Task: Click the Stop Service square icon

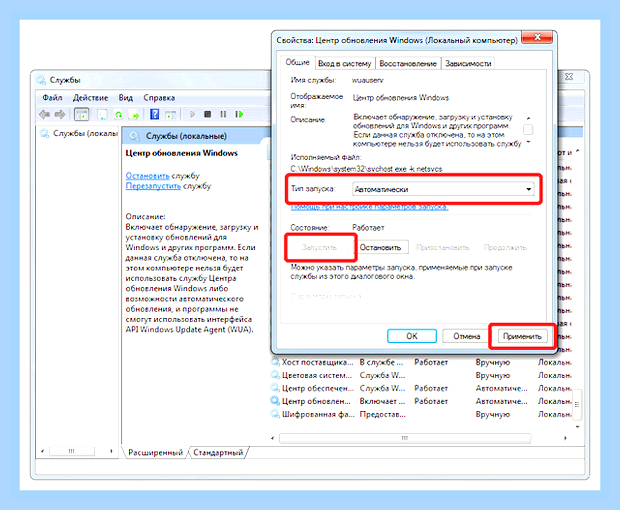Action: (207, 114)
